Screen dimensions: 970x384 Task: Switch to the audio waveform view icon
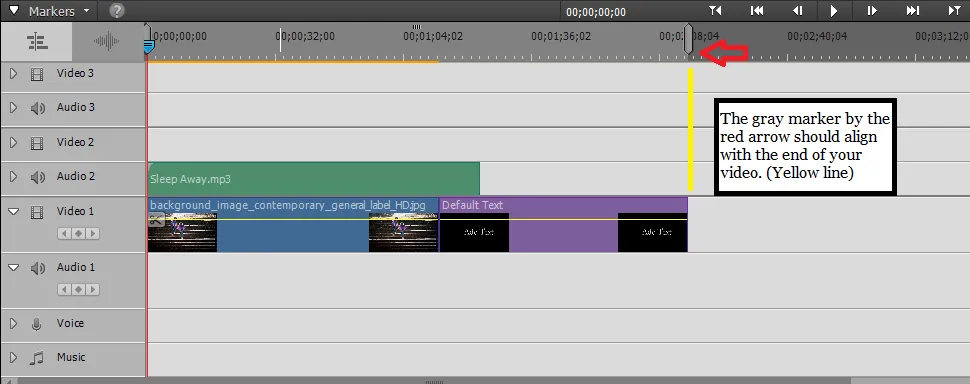coord(106,41)
